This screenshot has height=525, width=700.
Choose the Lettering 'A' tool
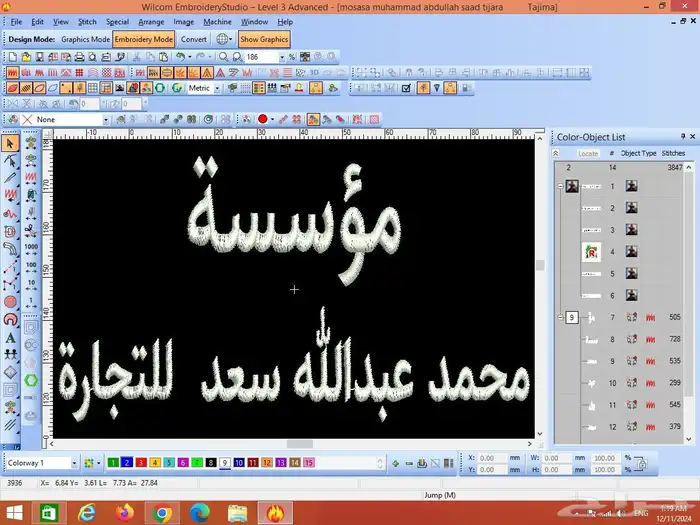(9, 338)
